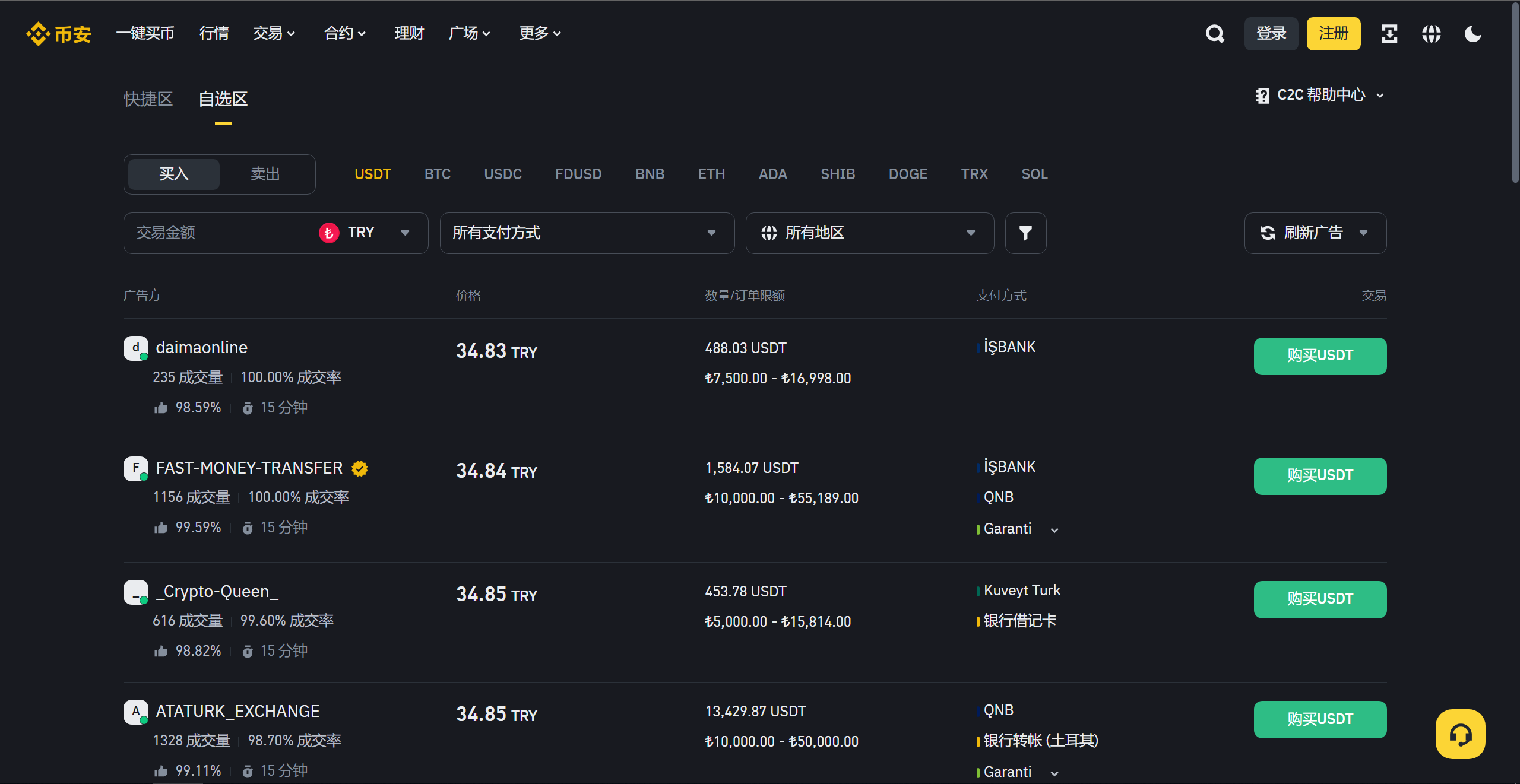The image size is (1520, 784).
Task: Select 买入 buy toggle
Action: click(174, 174)
